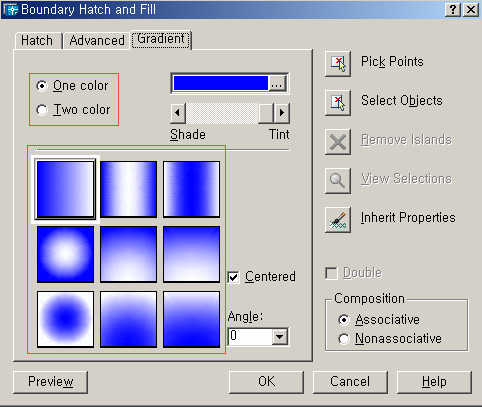482x407 pixels.
Task: Toggle the Centered checkbox
Action: point(233,277)
